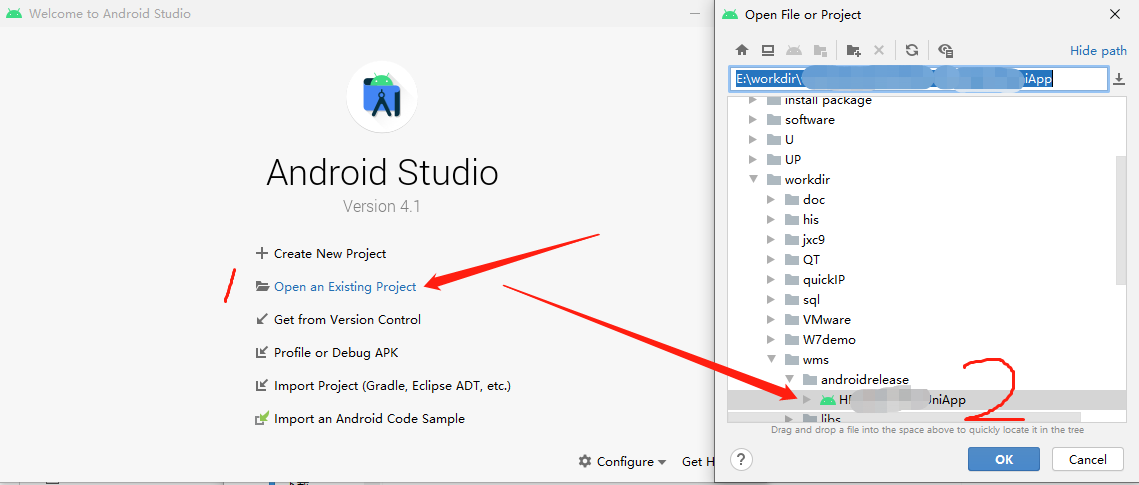This screenshot has height=485, width=1139.
Task: Click the help question mark button
Action: click(741, 459)
